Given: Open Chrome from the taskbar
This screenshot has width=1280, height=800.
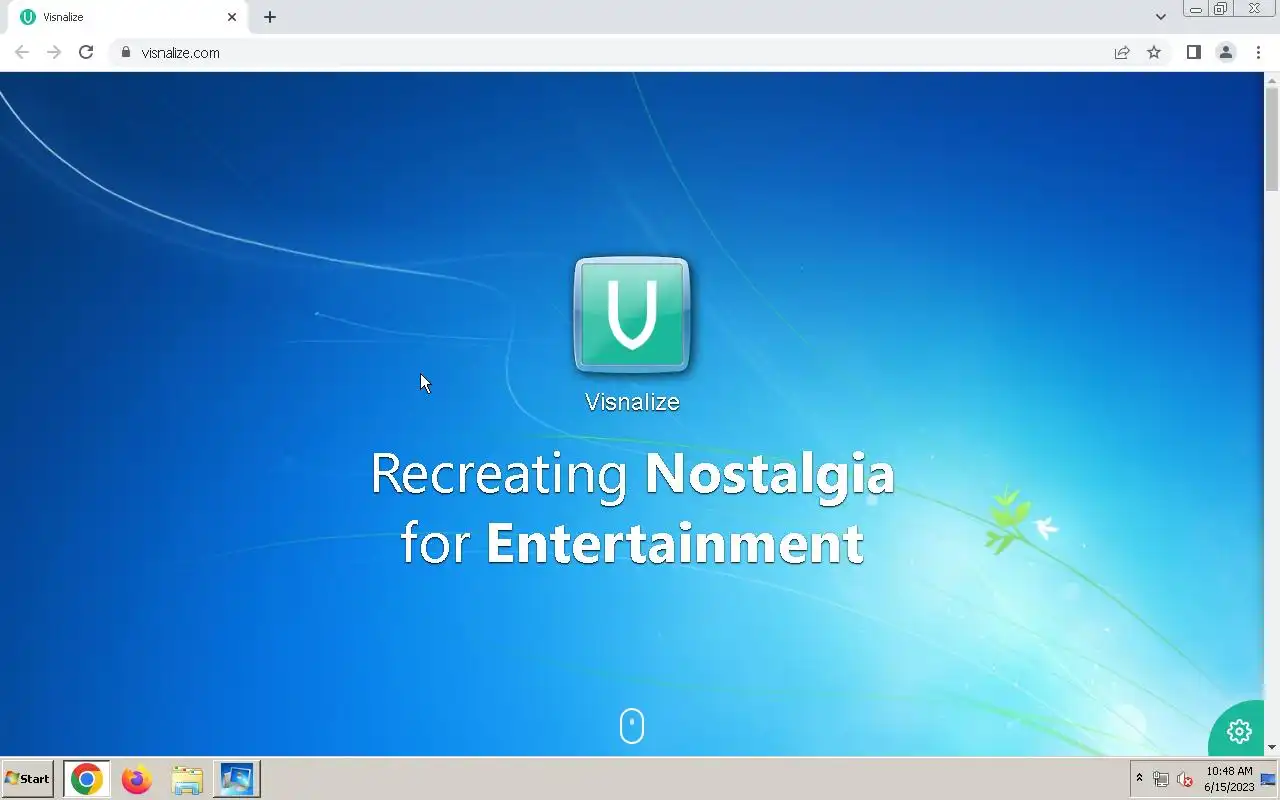Looking at the screenshot, I should point(87,779).
